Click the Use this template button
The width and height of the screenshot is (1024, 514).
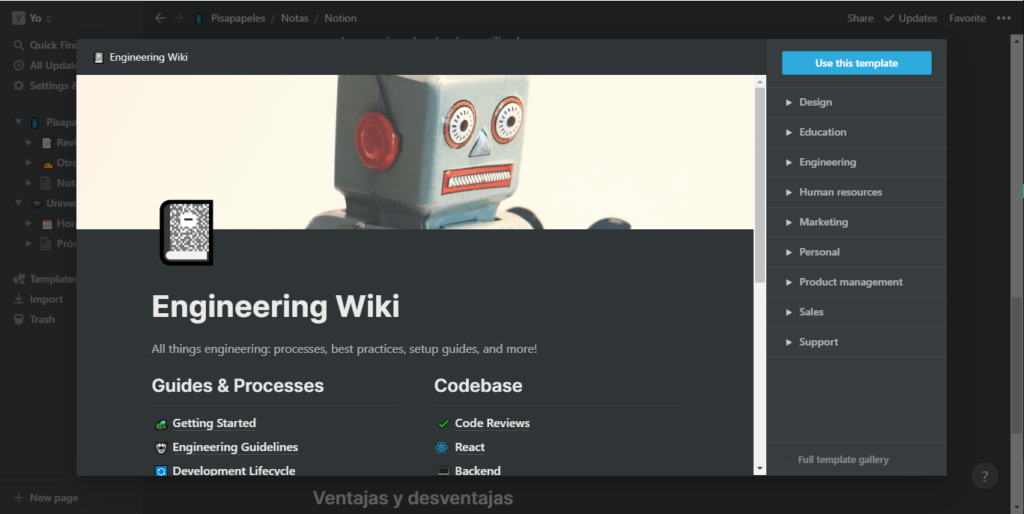click(x=856, y=63)
